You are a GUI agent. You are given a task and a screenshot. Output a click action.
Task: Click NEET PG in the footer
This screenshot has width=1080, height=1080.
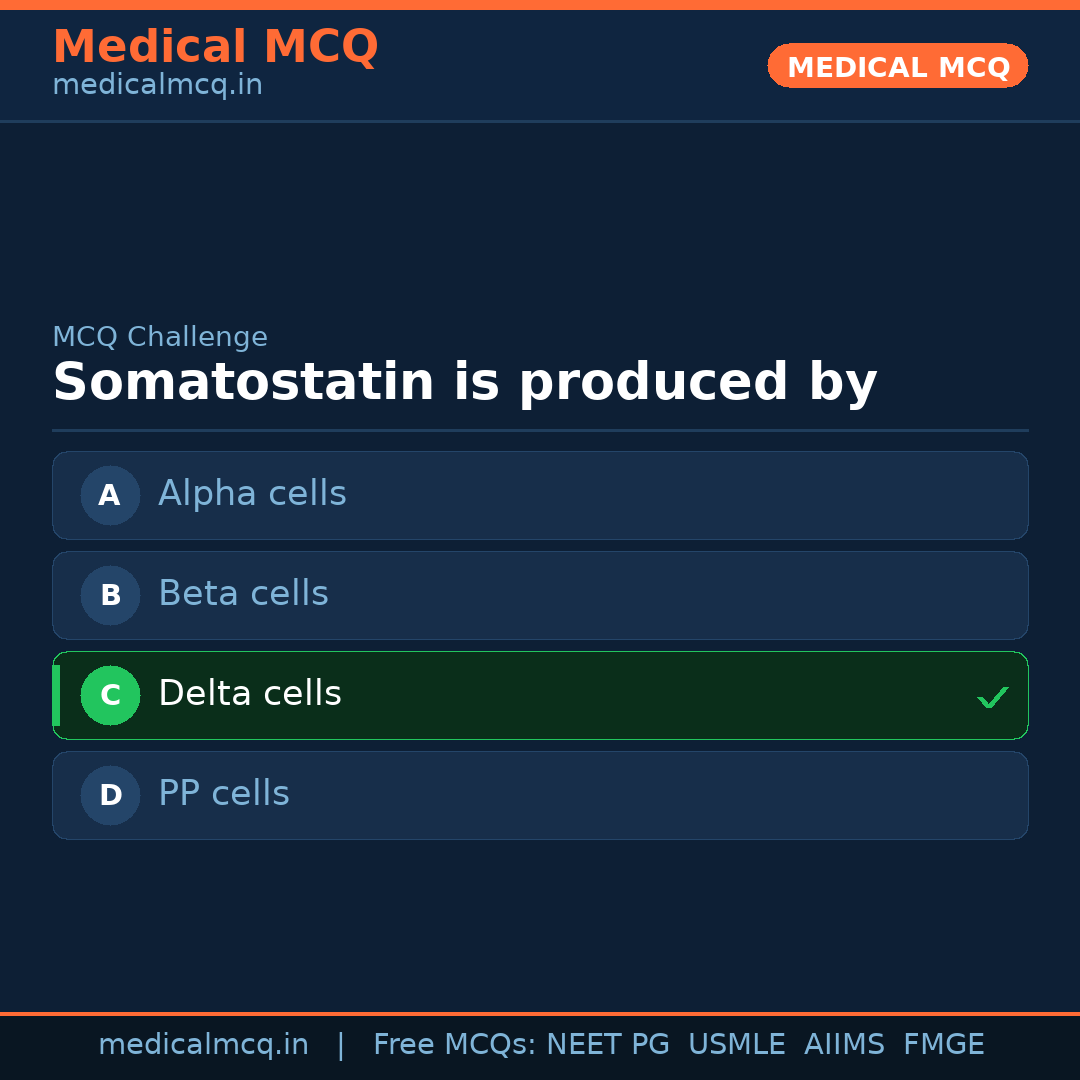point(608,1045)
